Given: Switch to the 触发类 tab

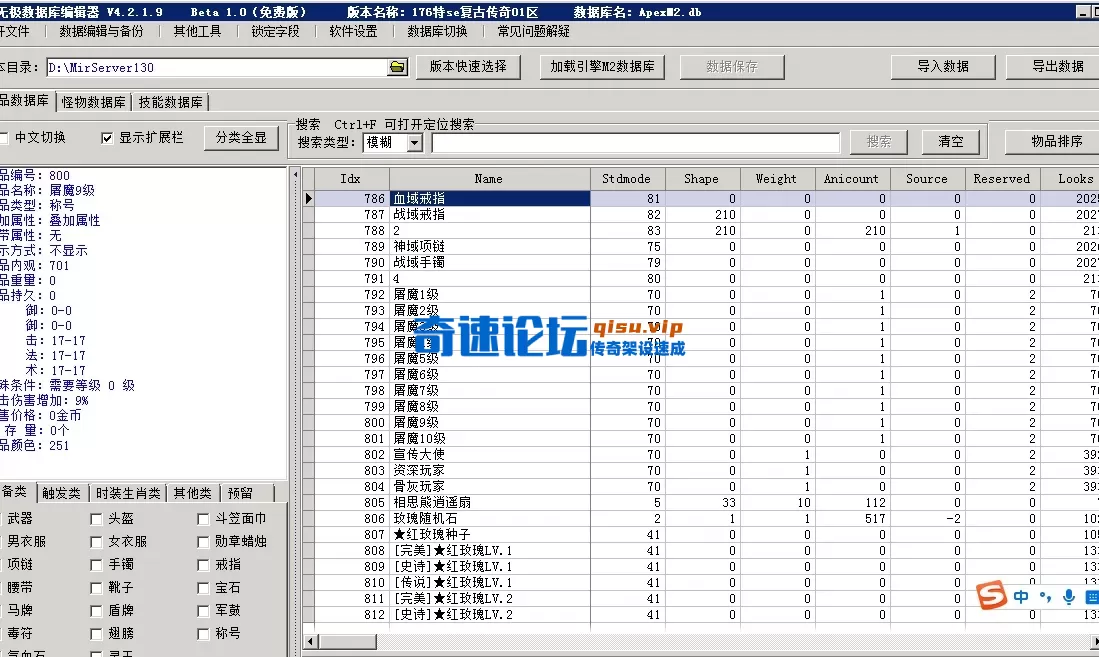Looking at the screenshot, I should pyautogui.click(x=62, y=494).
